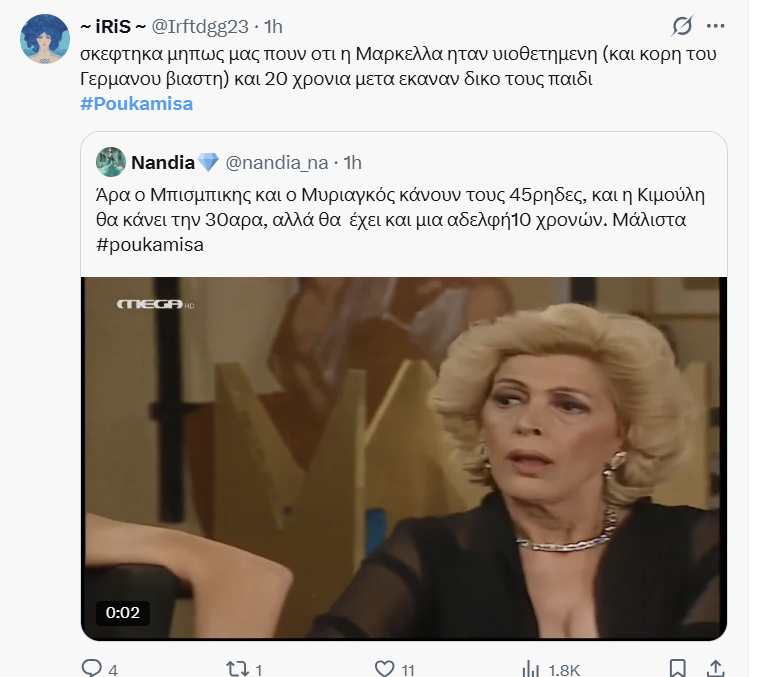Click the 0:02 video duration badge
This screenshot has width=777, height=677.
point(123,613)
